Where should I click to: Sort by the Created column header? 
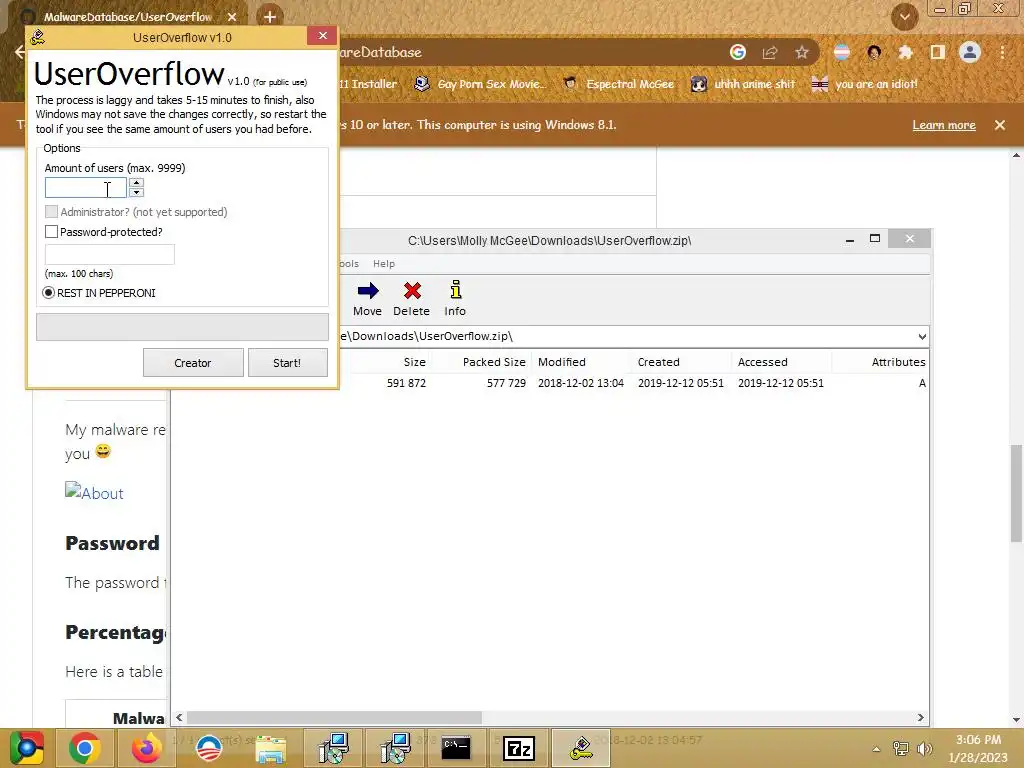click(658, 362)
